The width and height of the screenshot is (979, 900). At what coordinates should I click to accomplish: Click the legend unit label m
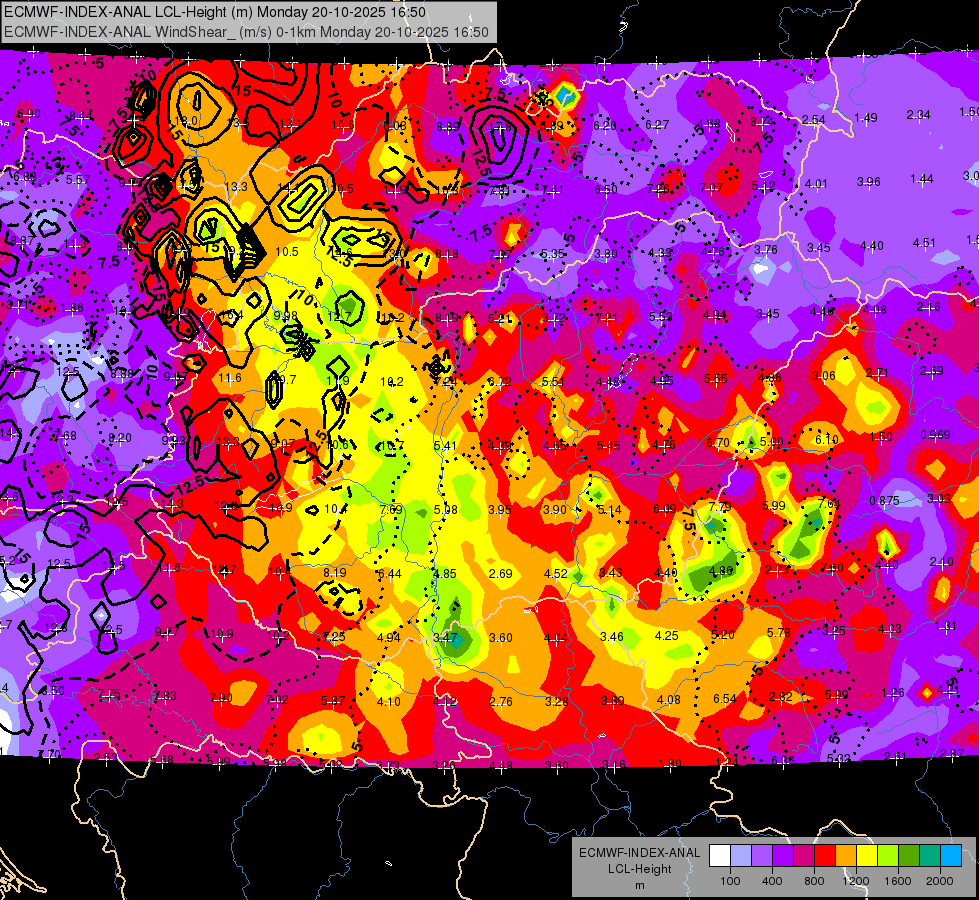pos(639,886)
